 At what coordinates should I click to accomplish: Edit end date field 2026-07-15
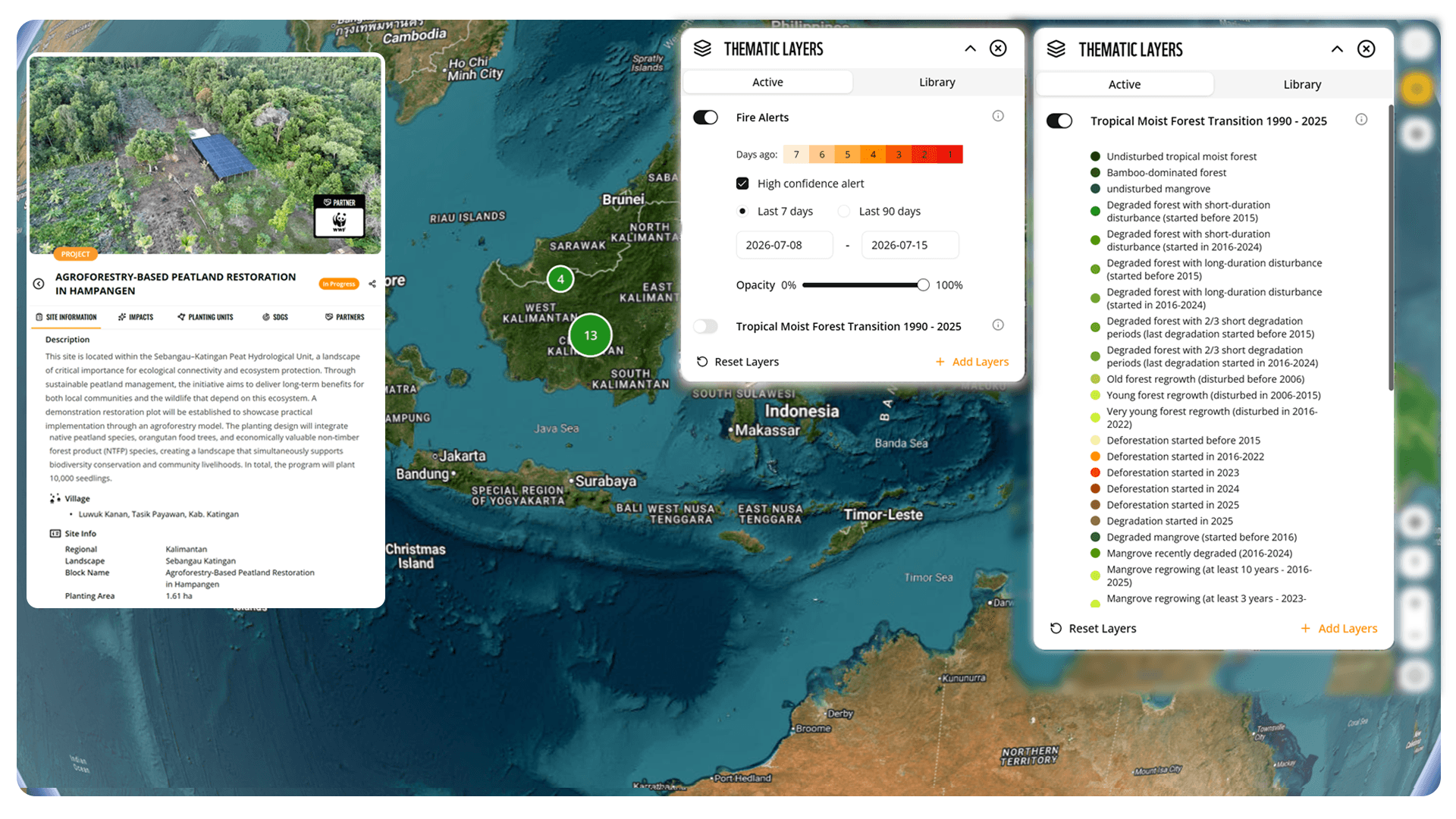910,245
